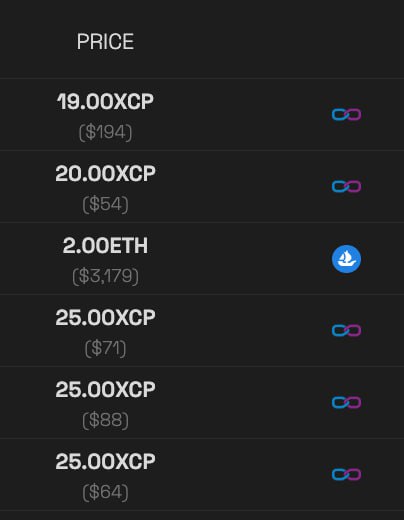Sort by the PRICE column header

pyautogui.click(x=105, y=42)
